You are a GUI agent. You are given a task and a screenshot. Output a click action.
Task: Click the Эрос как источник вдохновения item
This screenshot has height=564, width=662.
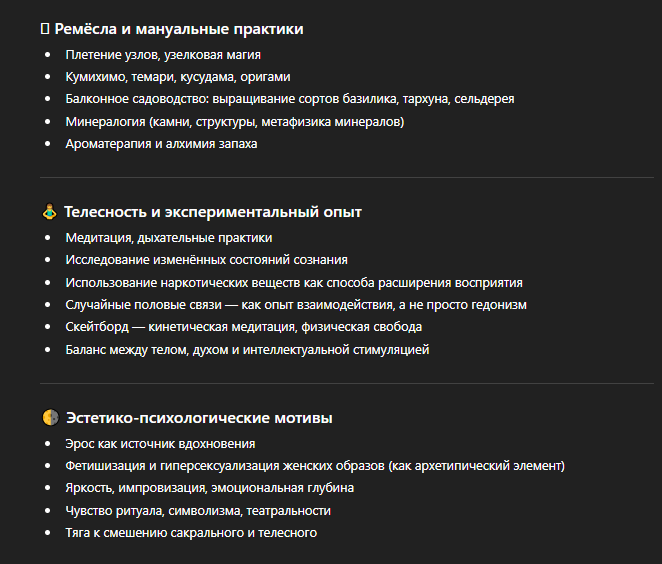pyautogui.click(x=160, y=443)
